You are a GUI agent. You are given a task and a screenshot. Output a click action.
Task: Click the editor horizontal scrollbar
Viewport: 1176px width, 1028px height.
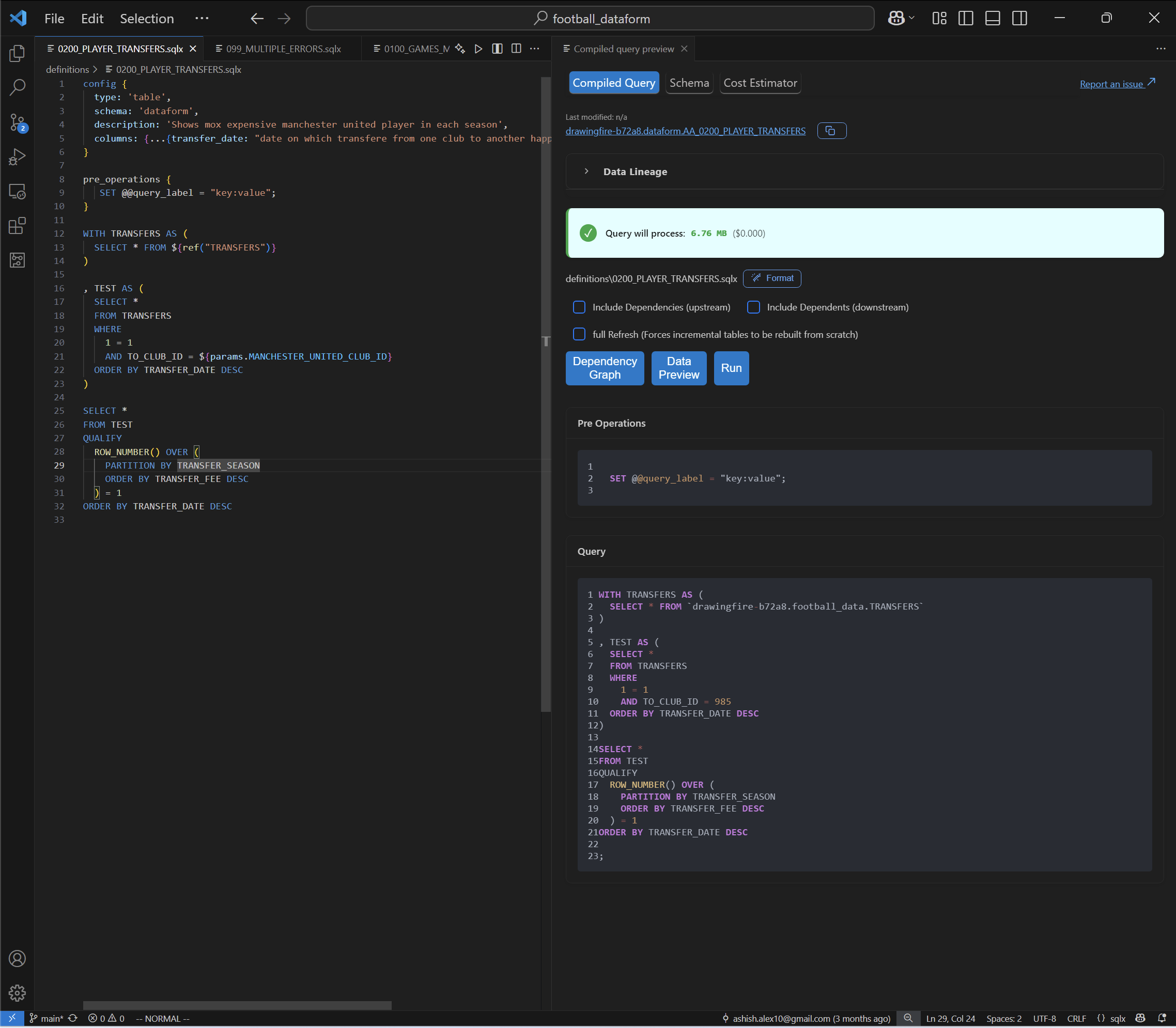(x=237, y=1005)
